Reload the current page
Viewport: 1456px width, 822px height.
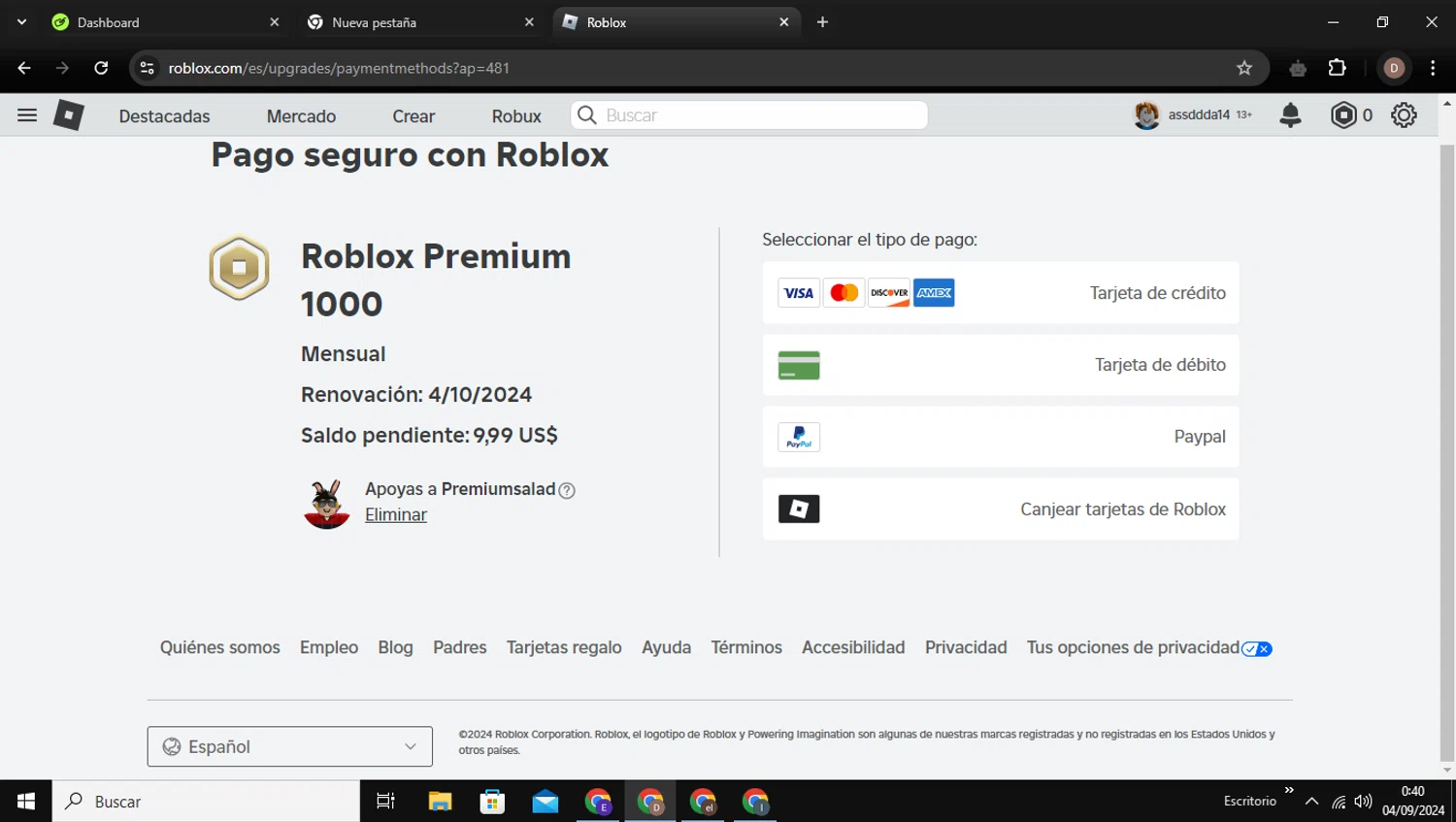pyautogui.click(x=101, y=68)
